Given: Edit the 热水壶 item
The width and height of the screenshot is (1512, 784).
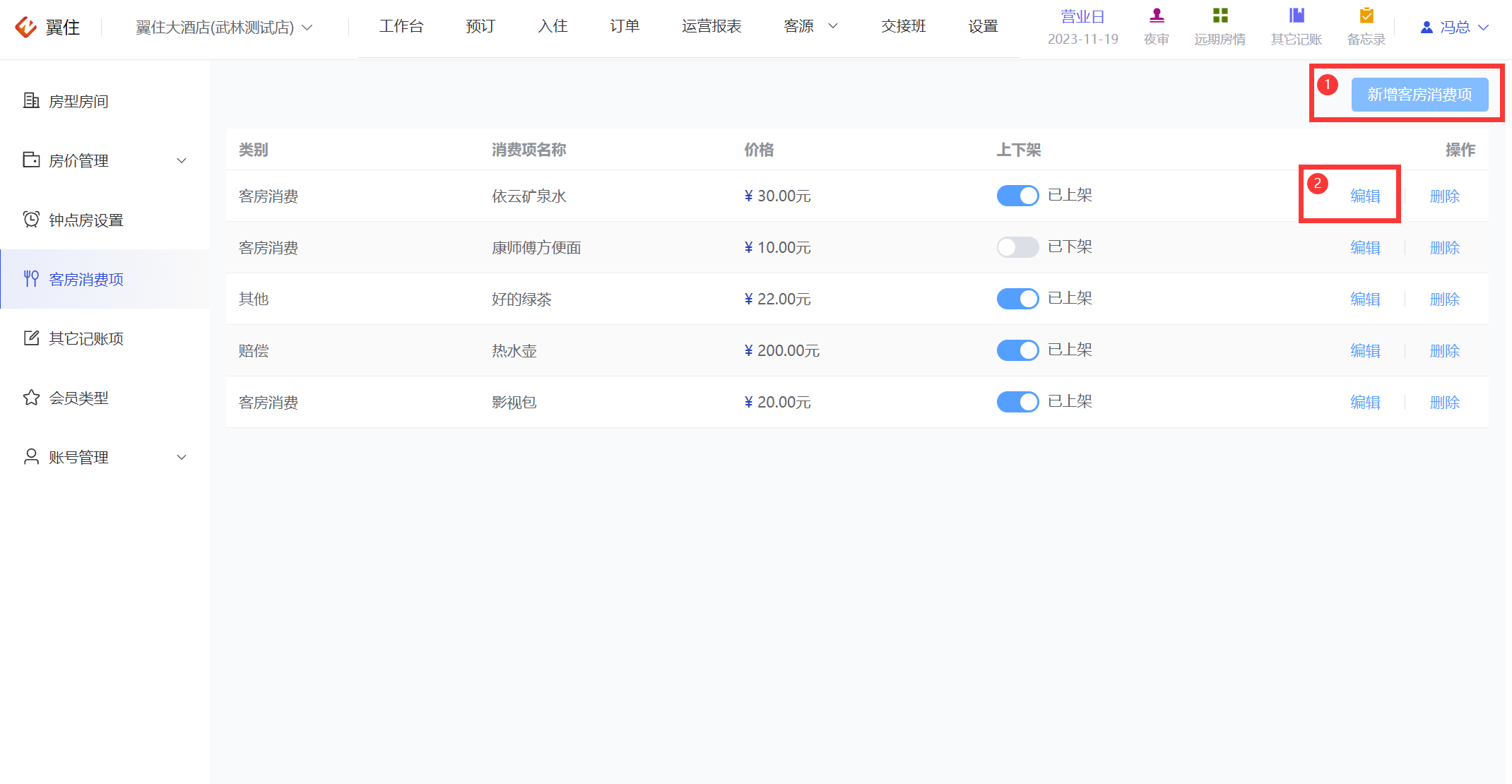Looking at the screenshot, I should pyautogui.click(x=1365, y=350).
